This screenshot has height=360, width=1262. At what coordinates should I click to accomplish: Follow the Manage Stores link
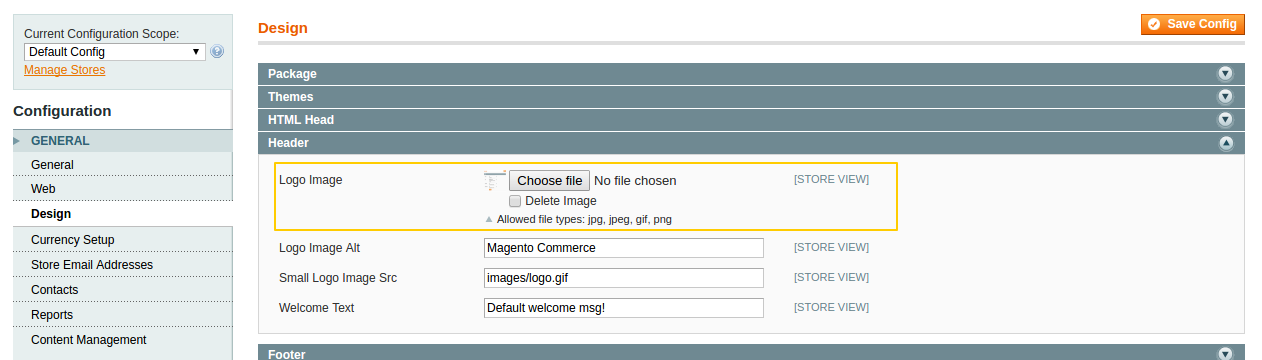tap(64, 70)
